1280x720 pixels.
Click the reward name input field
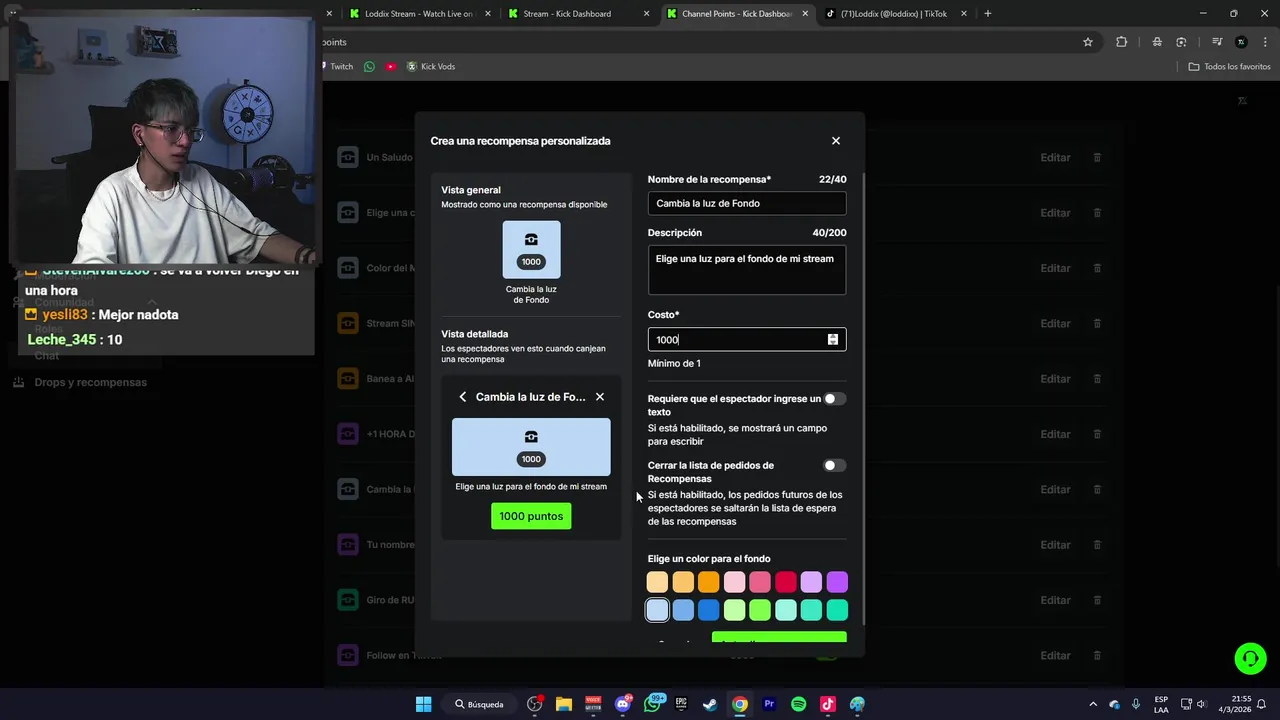tap(747, 203)
